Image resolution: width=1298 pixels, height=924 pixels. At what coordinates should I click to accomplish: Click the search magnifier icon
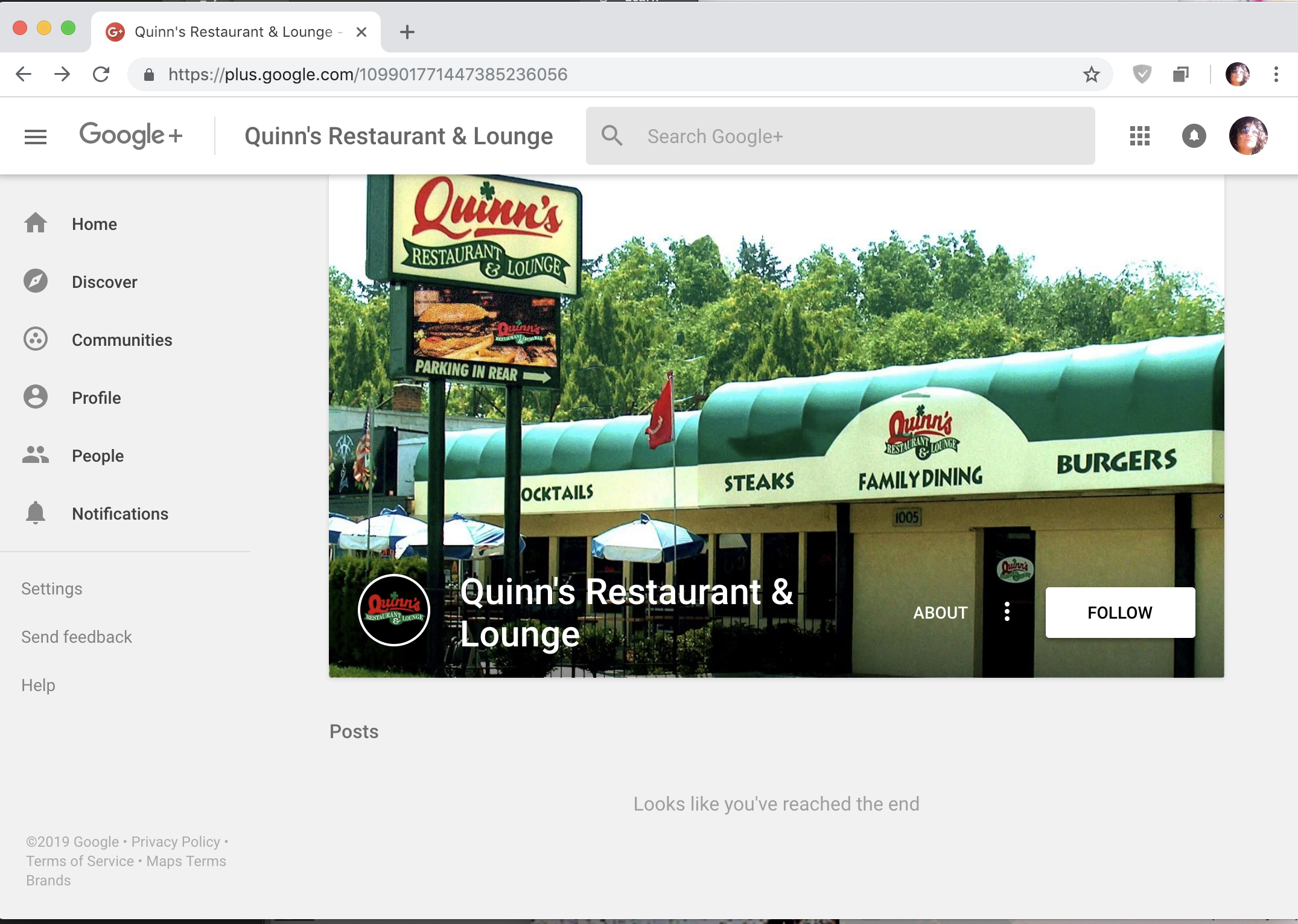611,136
